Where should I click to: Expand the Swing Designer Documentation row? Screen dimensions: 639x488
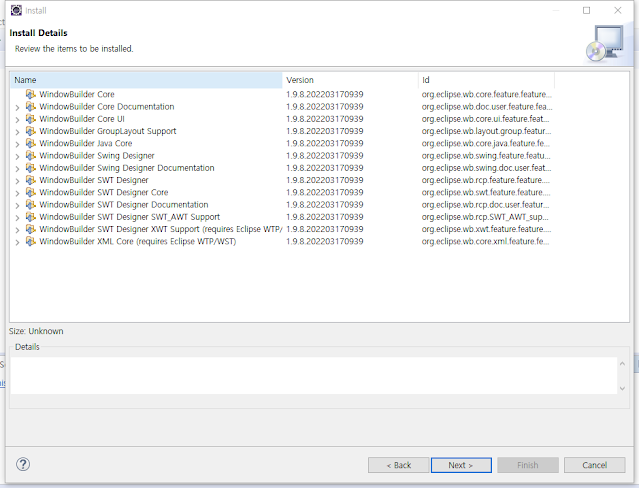pos(17,169)
